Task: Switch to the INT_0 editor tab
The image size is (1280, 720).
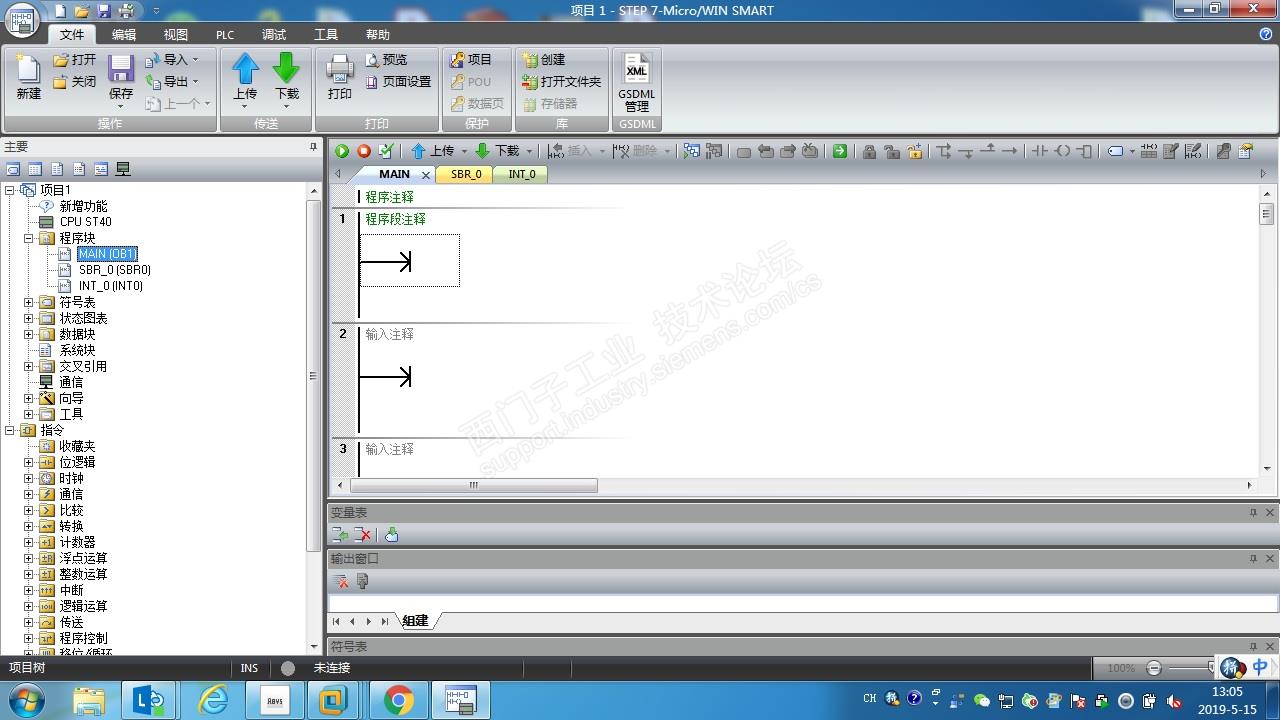Action: tap(521, 174)
